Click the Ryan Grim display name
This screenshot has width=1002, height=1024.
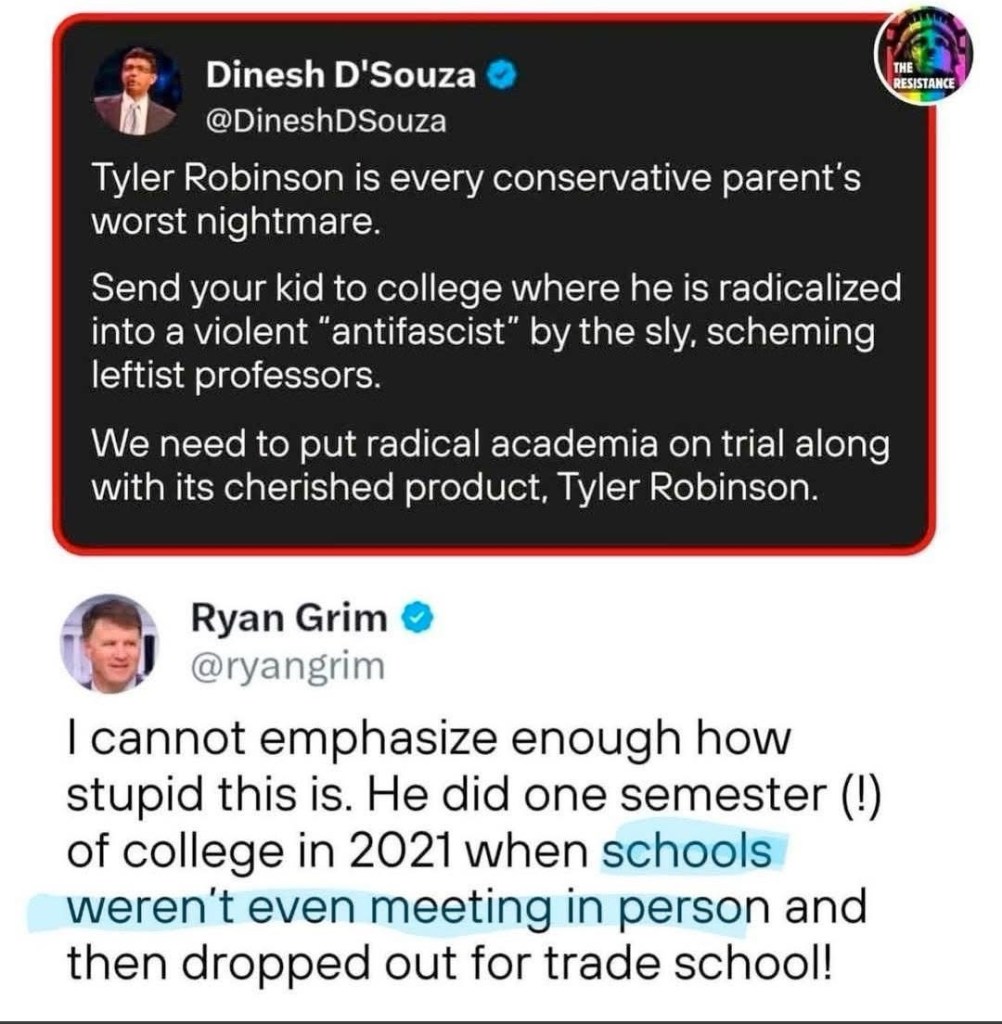click(288, 620)
